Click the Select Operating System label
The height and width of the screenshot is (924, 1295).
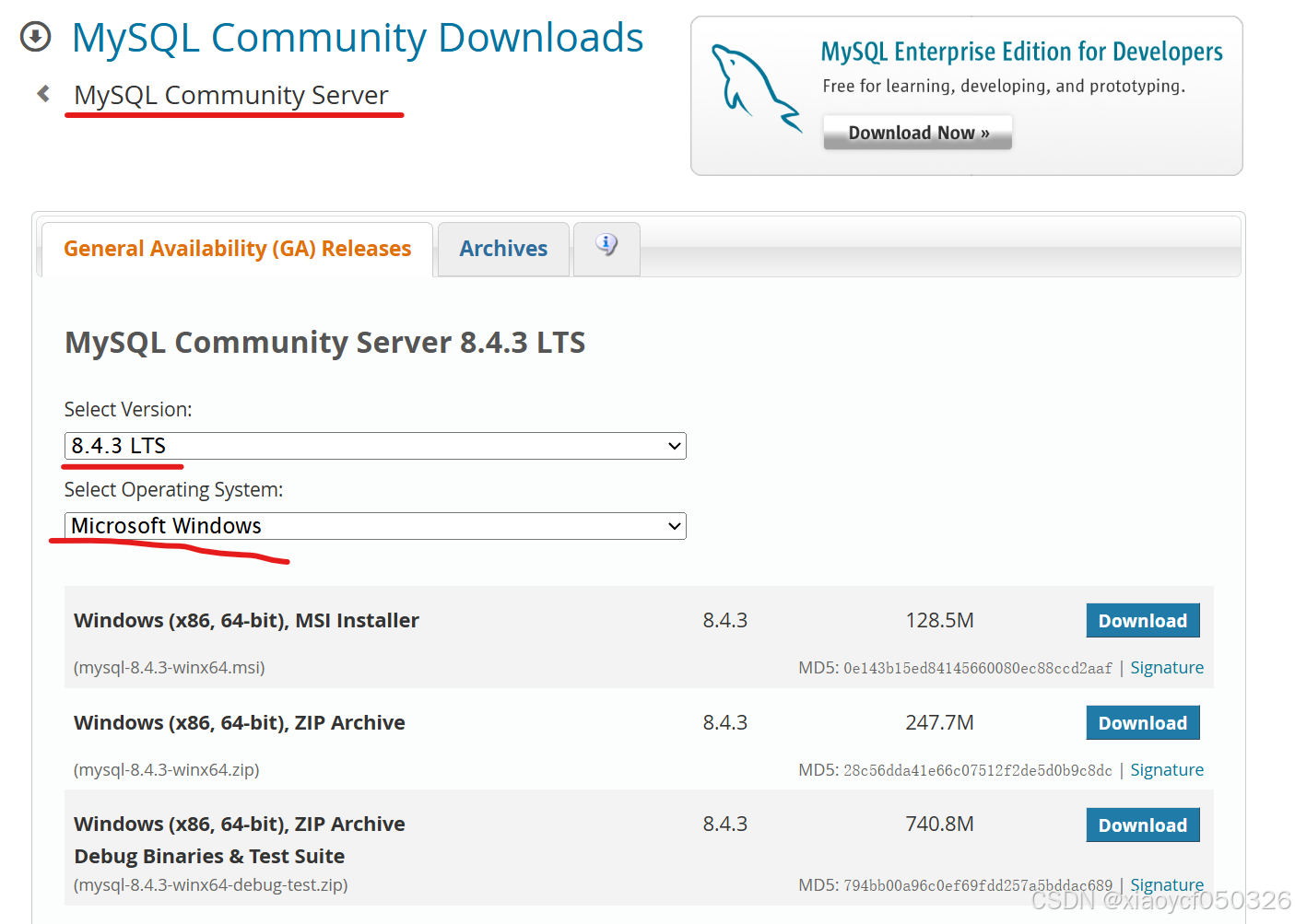[x=173, y=490]
